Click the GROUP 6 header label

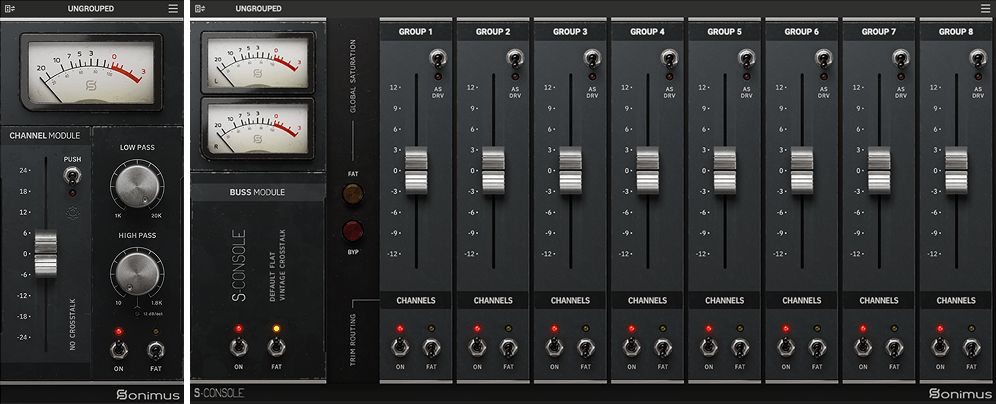802,31
